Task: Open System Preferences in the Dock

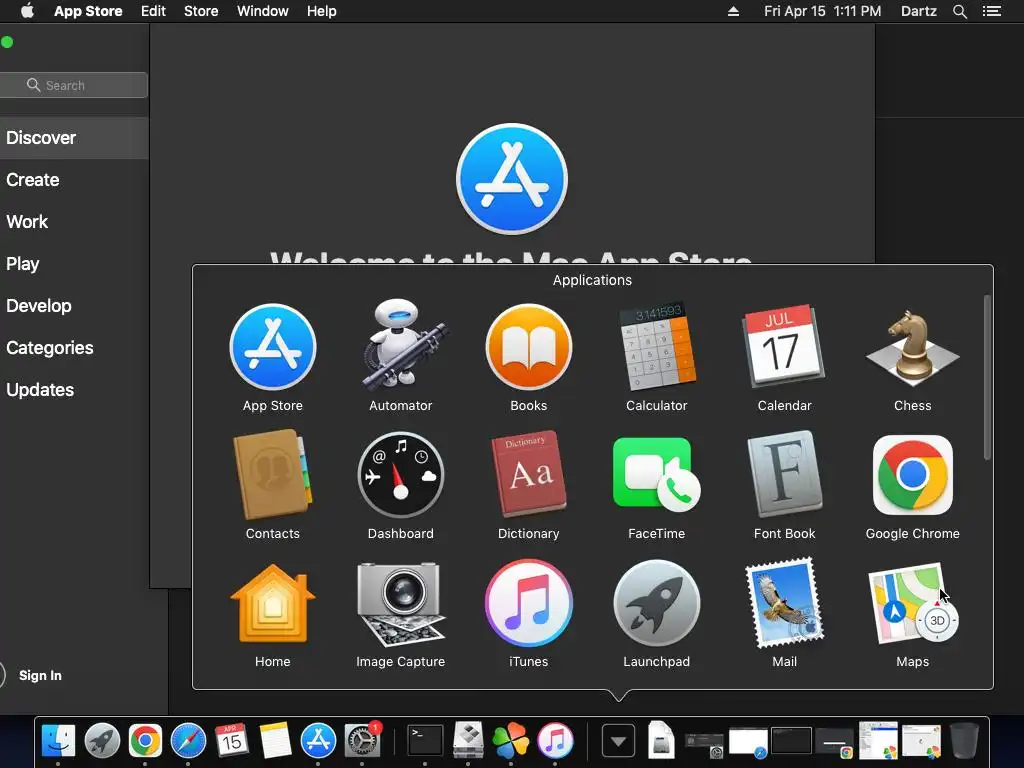Action: [362, 741]
